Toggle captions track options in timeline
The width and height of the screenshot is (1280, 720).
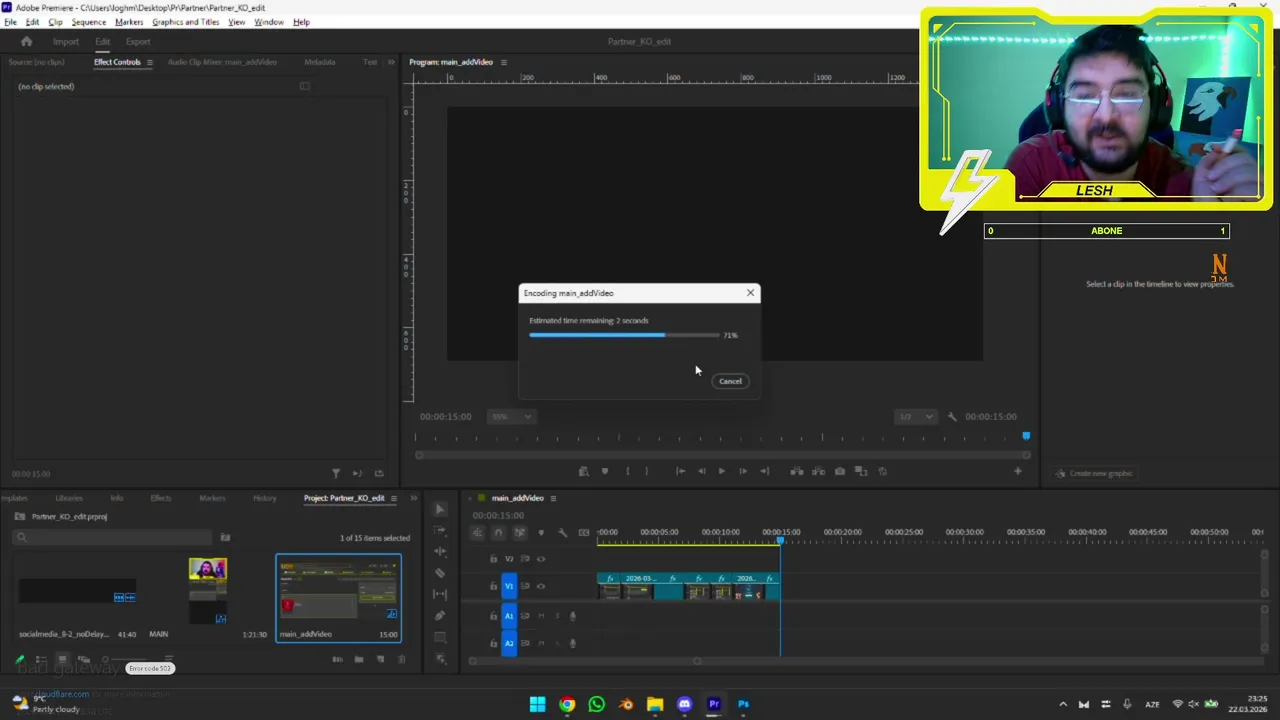point(584,532)
